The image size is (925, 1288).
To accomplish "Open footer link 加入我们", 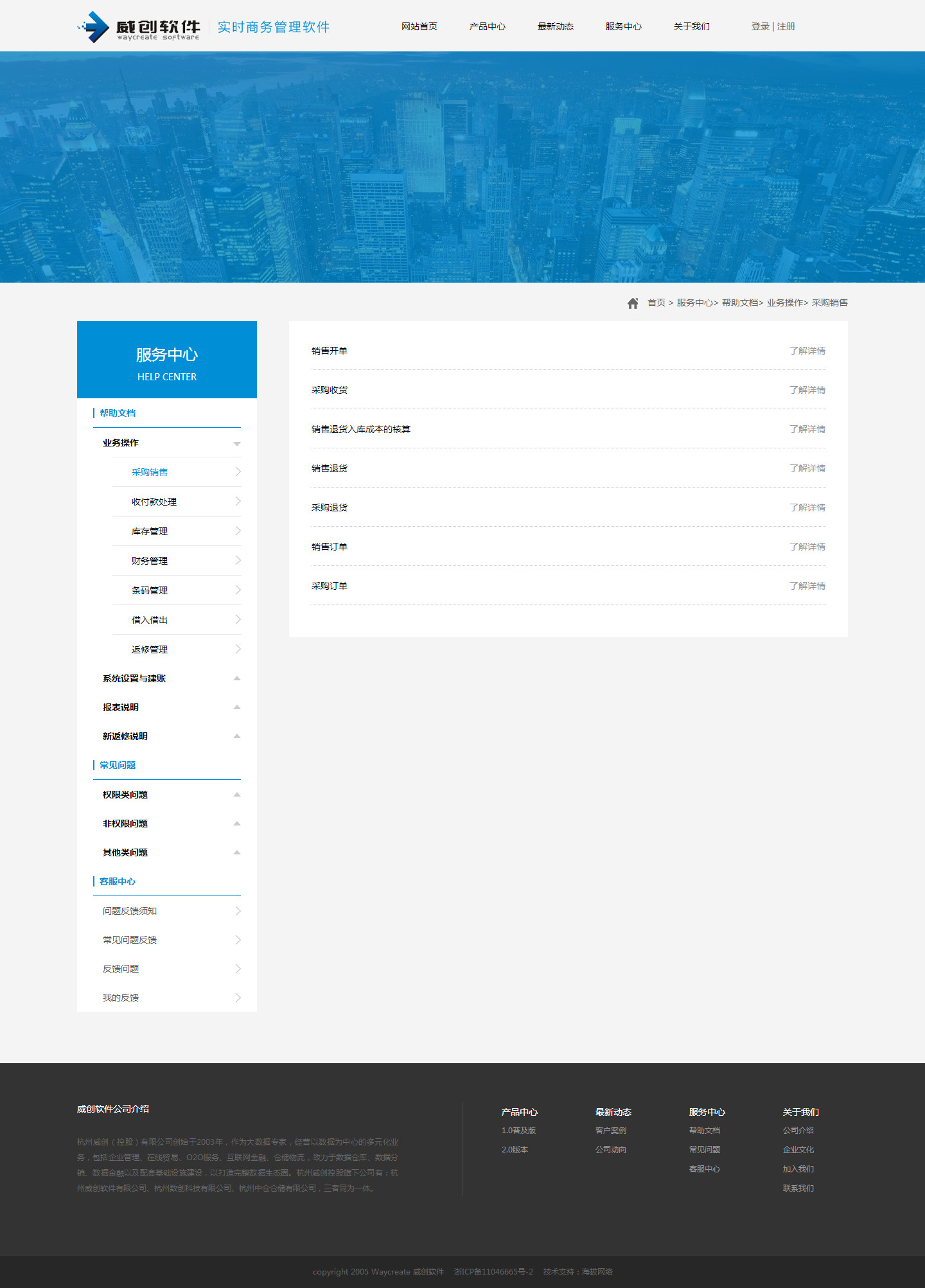I will coord(798,1169).
